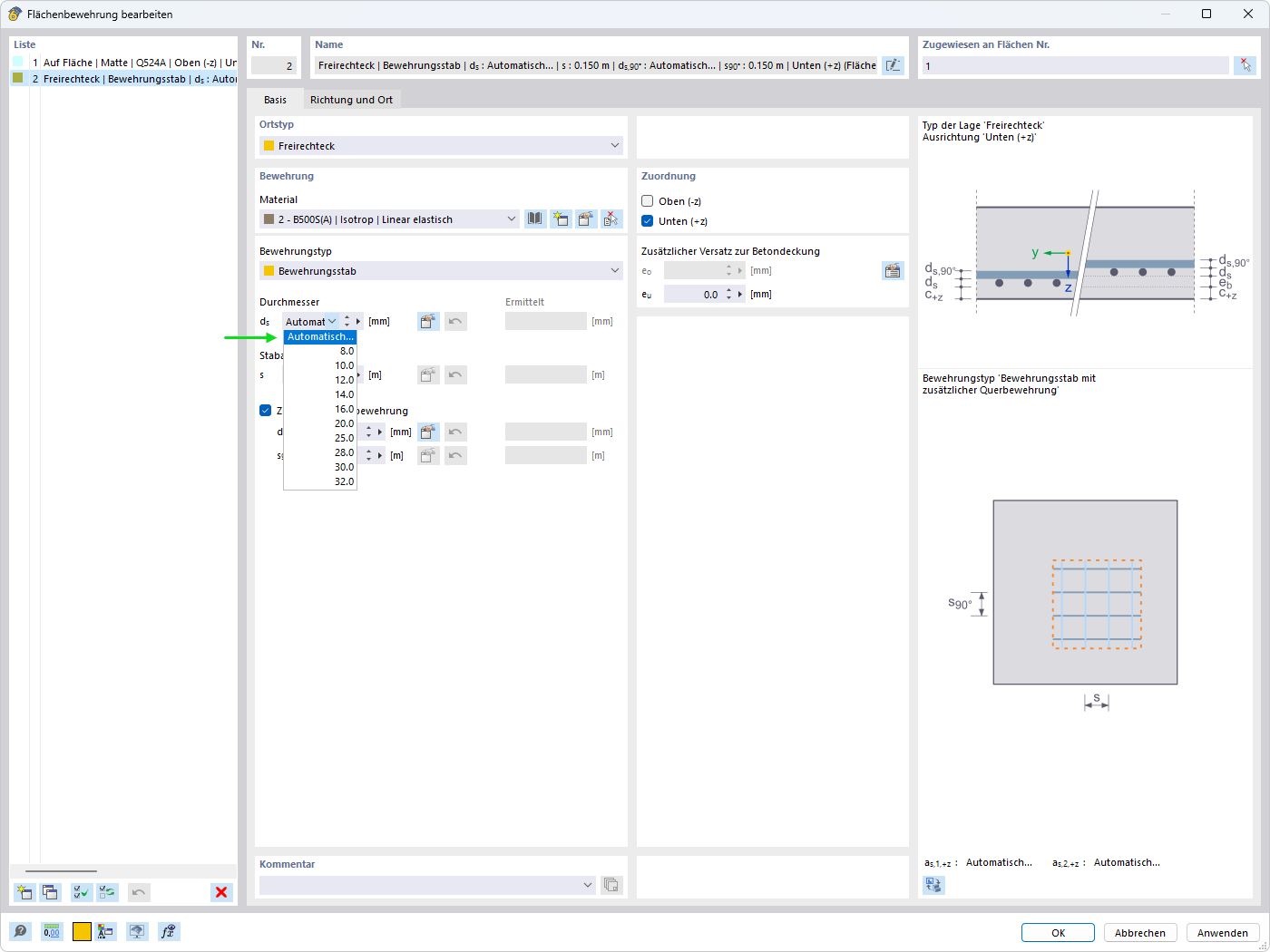Click the yellow color swatch in bottom bar

82,931
